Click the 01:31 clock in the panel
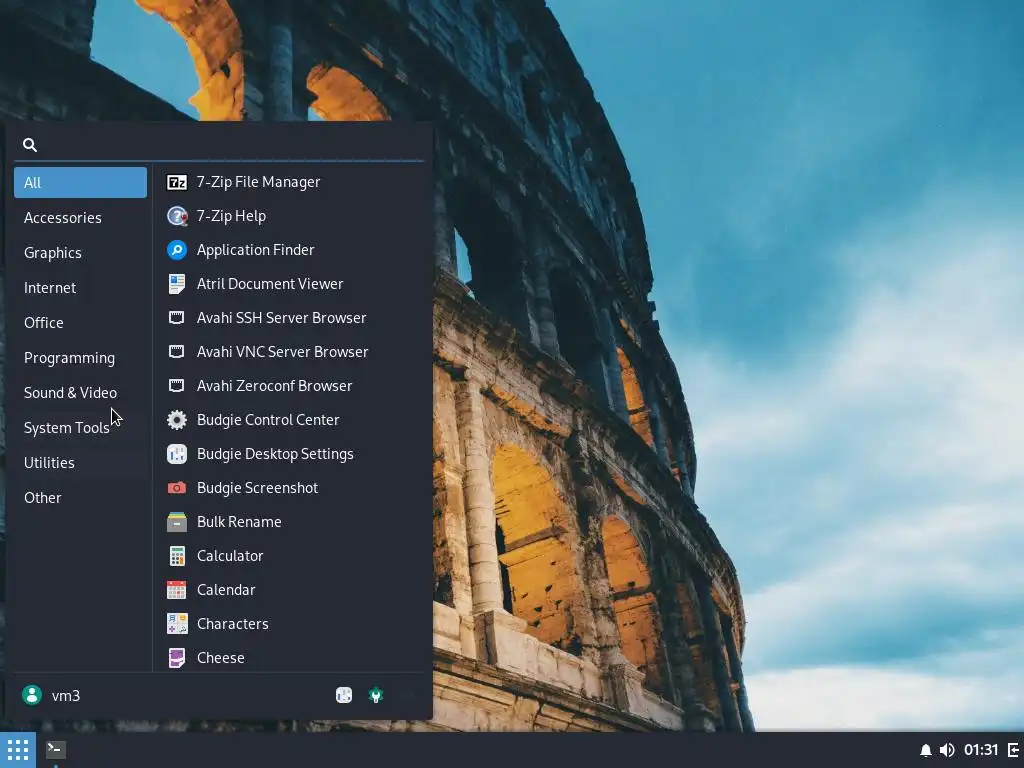The height and width of the screenshot is (768, 1024). [x=981, y=750]
